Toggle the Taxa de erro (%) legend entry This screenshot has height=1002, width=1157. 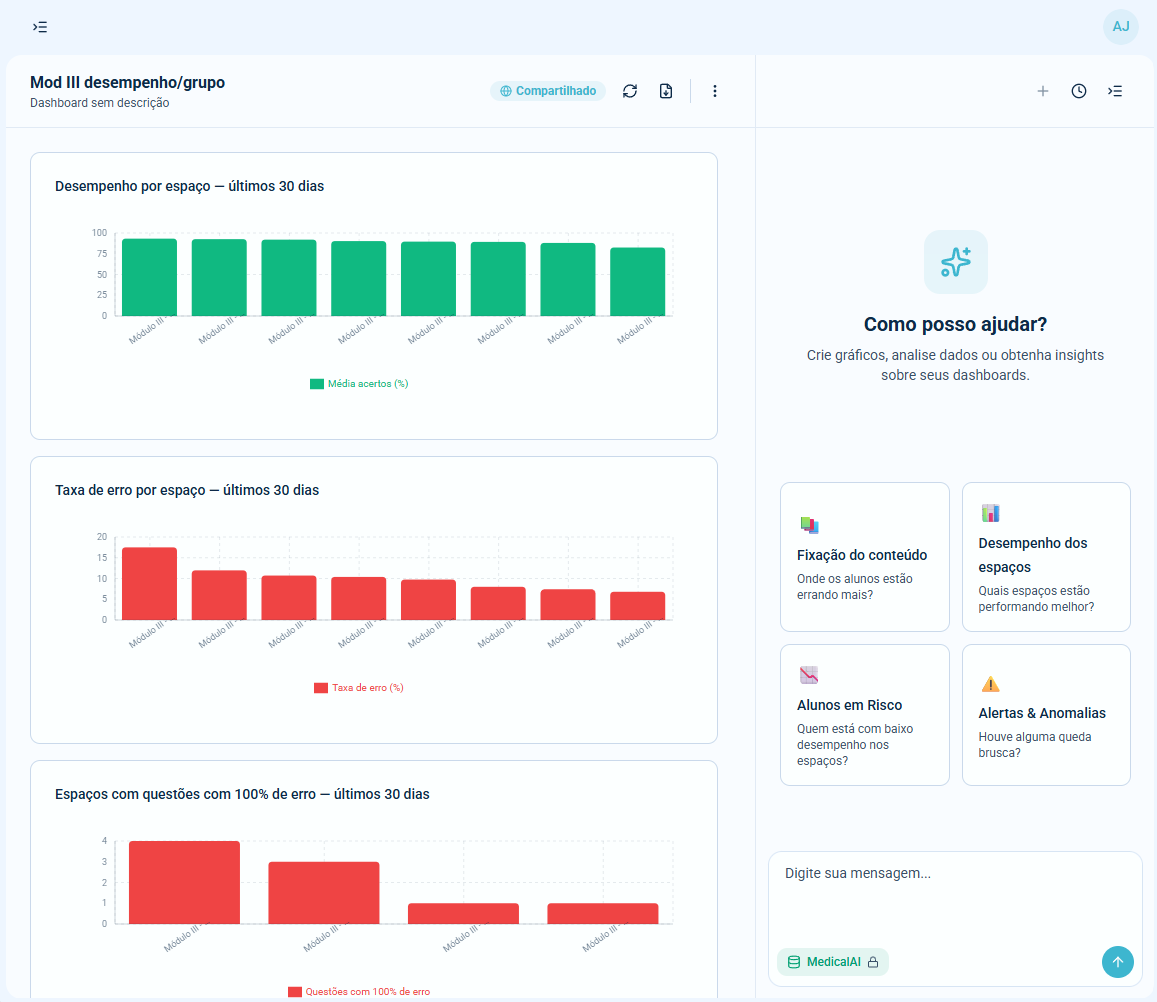click(x=359, y=688)
